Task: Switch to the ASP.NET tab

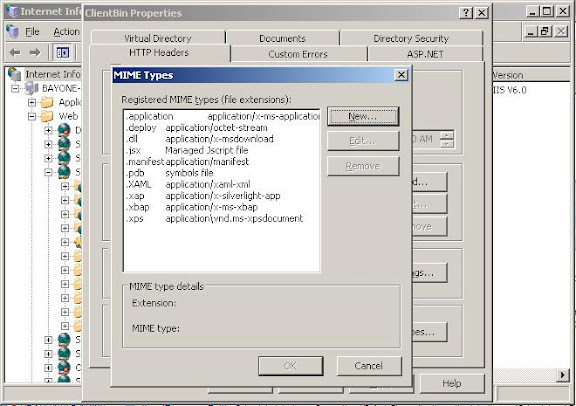Action: [x=425, y=54]
